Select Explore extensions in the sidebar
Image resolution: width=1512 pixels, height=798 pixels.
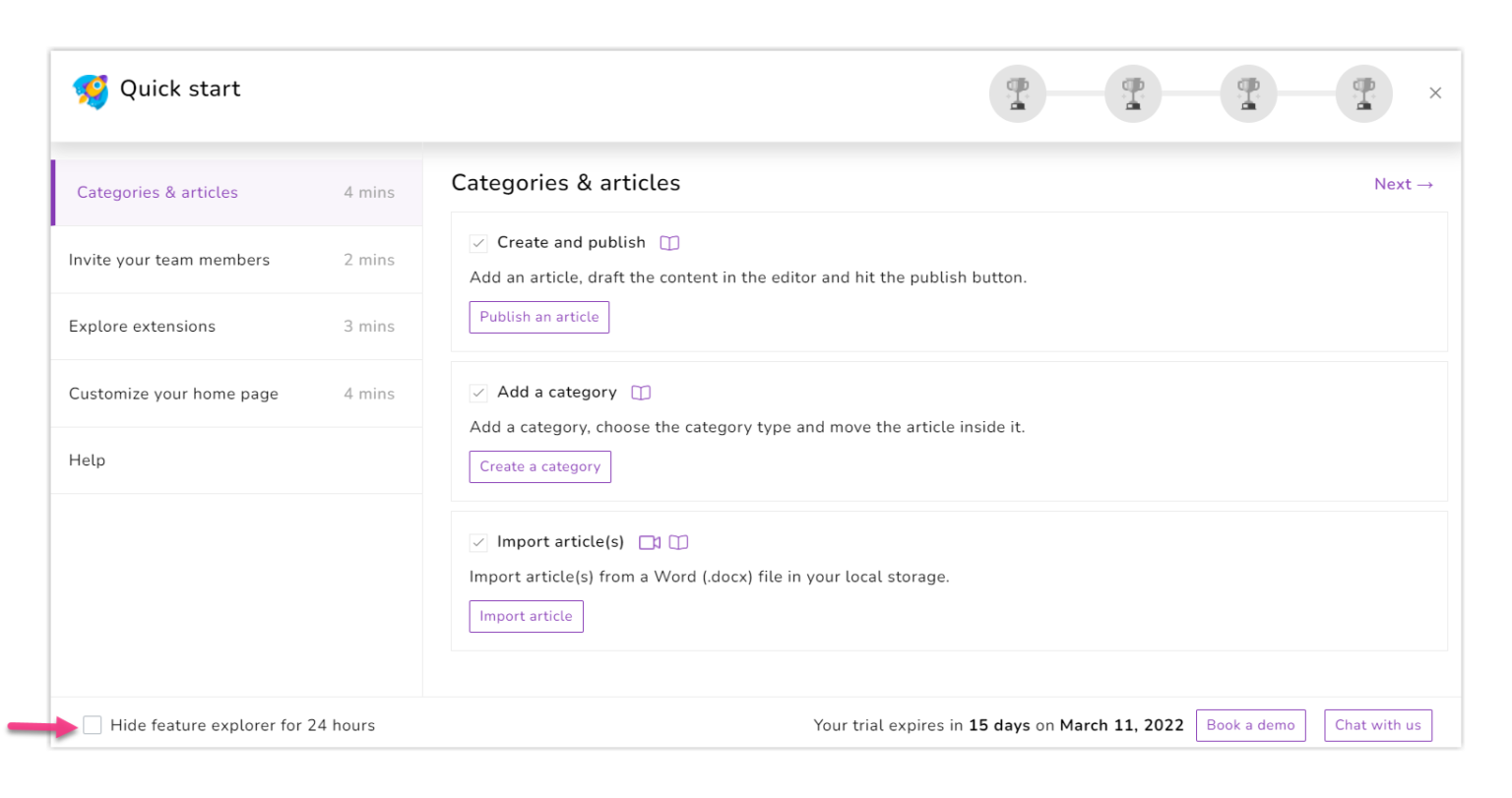tap(142, 326)
